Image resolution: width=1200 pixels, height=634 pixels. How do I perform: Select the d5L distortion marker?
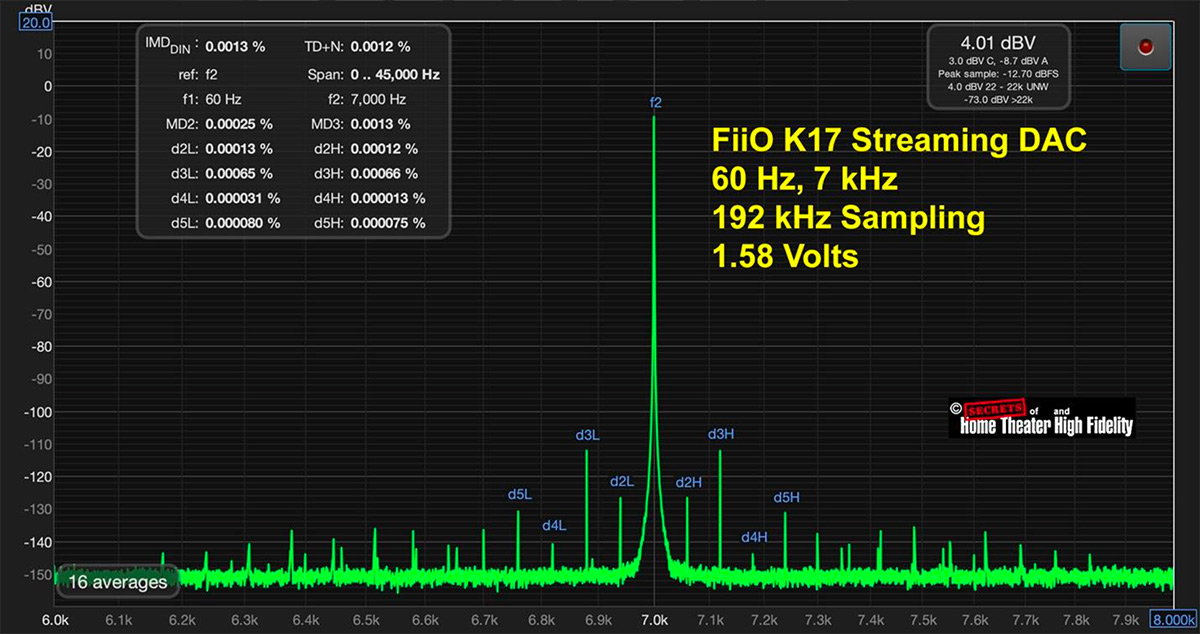click(x=520, y=494)
